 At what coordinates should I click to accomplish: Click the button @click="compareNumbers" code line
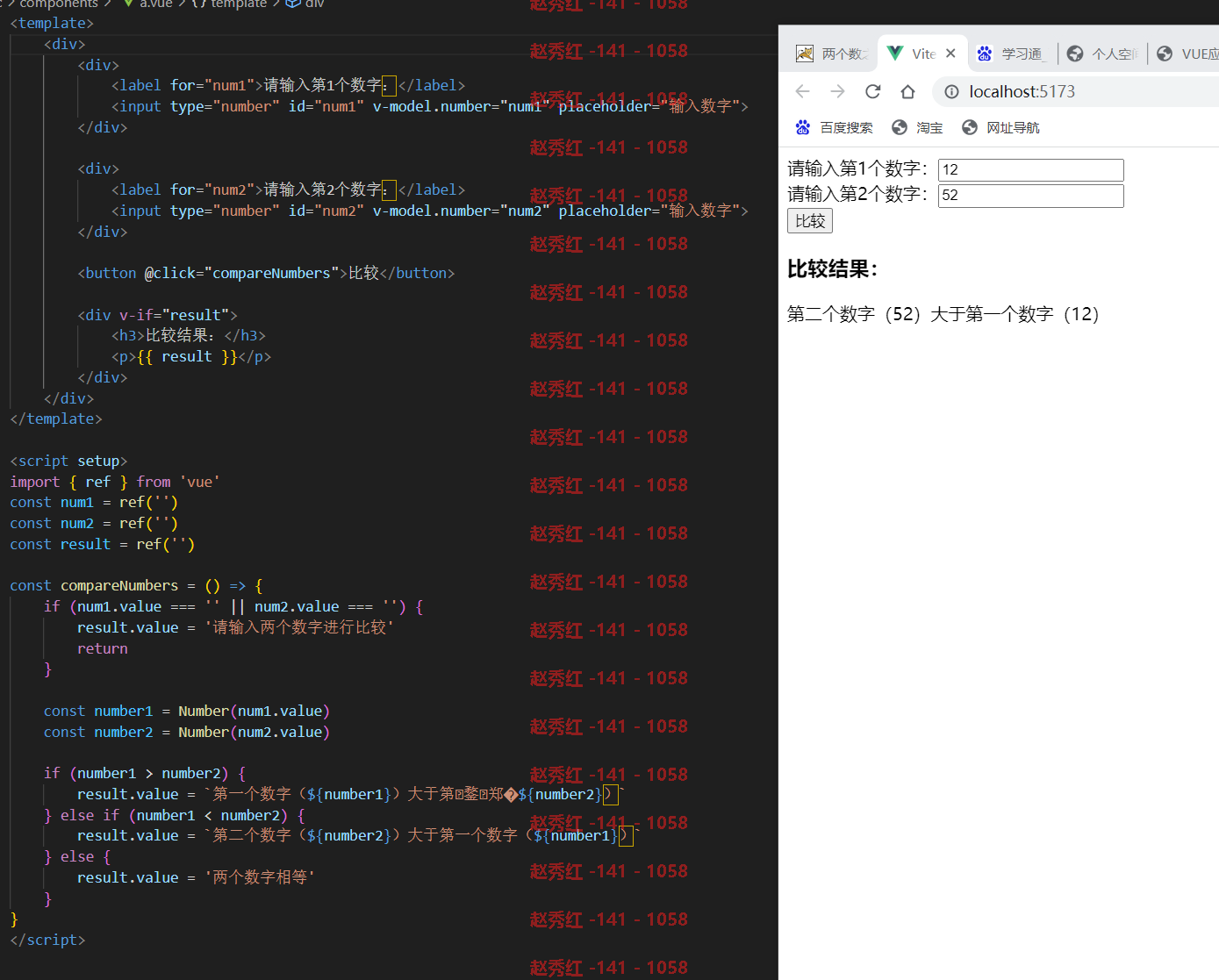(x=266, y=273)
